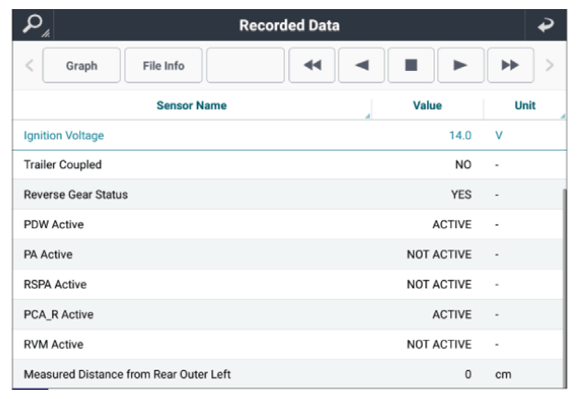577x399 pixels.
Task: Click the vertical scrollbar of sensor list
Action: click(564, 287)
